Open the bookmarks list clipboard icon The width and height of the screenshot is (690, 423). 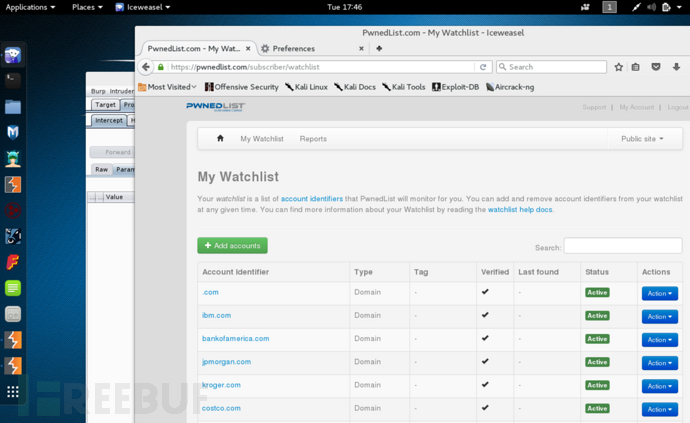635,67
